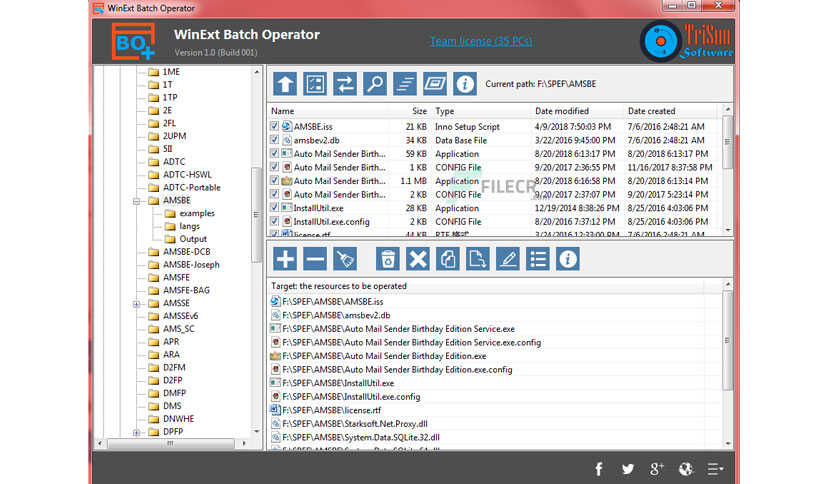Click the folder tree vertical scrollbar thumb

(x=256, y=214)
